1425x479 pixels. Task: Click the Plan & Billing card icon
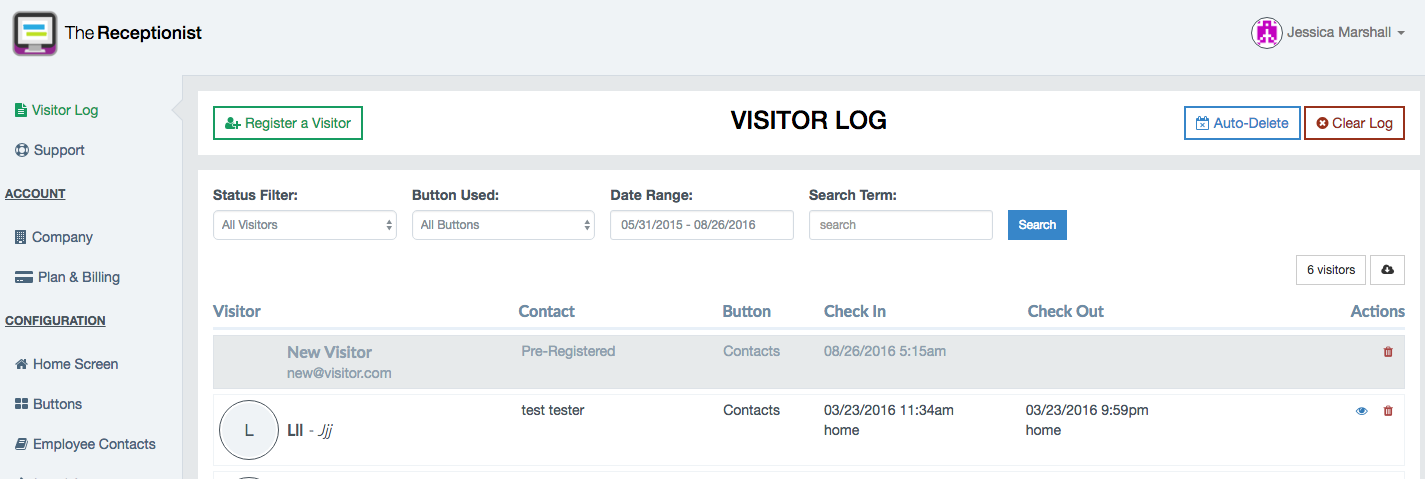pos(23,277)
